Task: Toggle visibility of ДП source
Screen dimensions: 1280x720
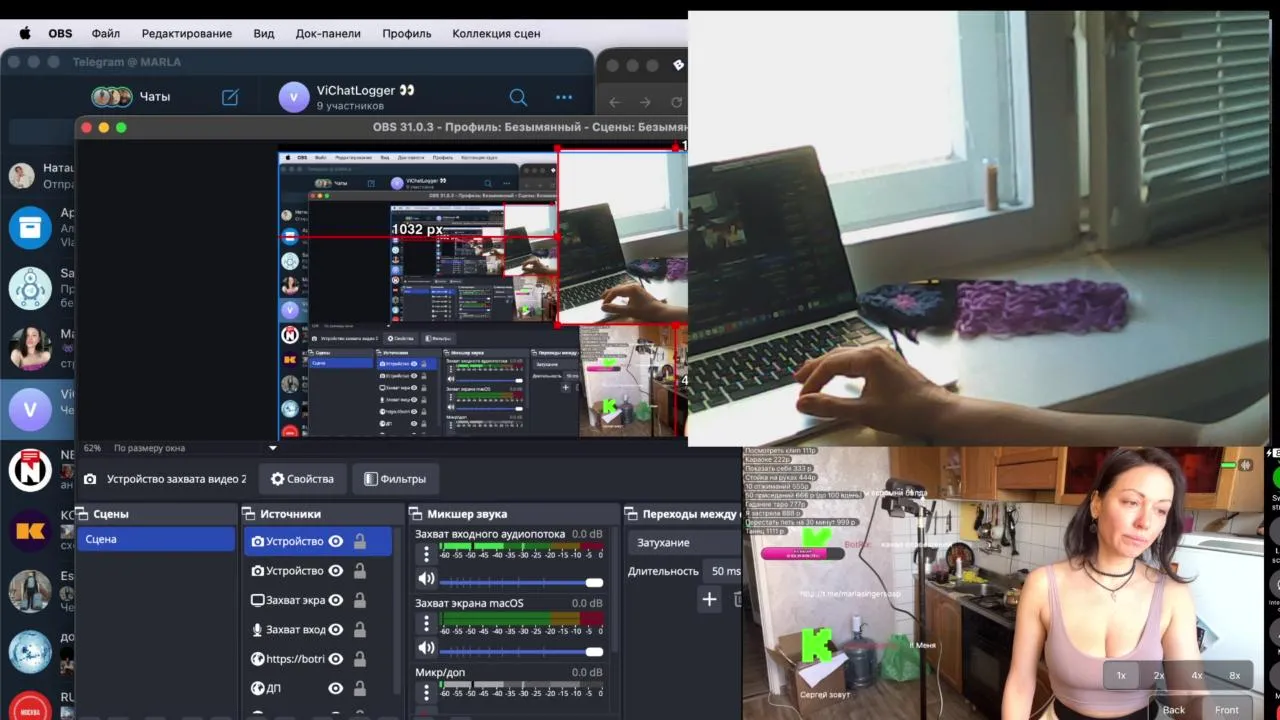Action: [336, 688]
